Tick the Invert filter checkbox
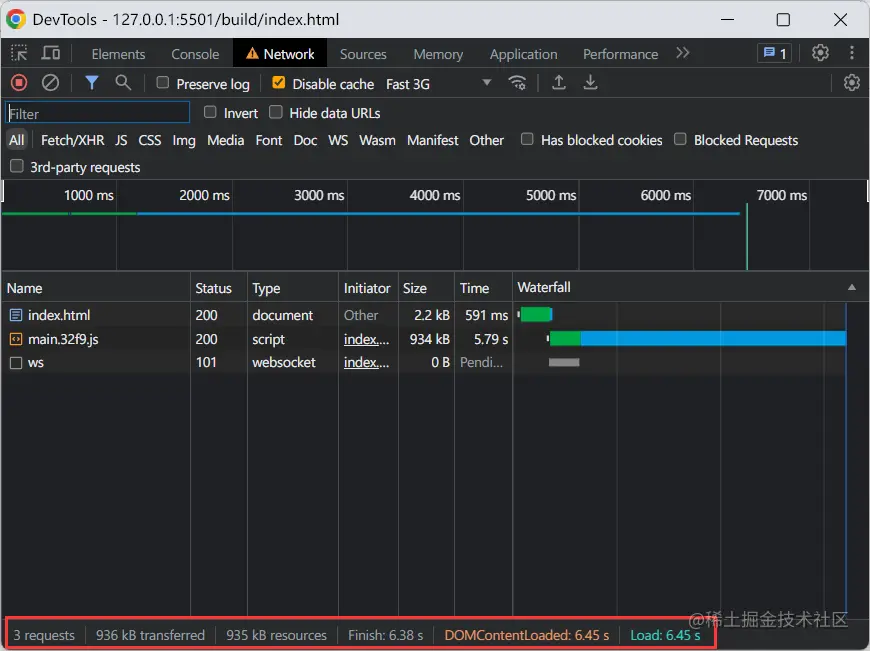870x651 pixels. tap(210, 112)
